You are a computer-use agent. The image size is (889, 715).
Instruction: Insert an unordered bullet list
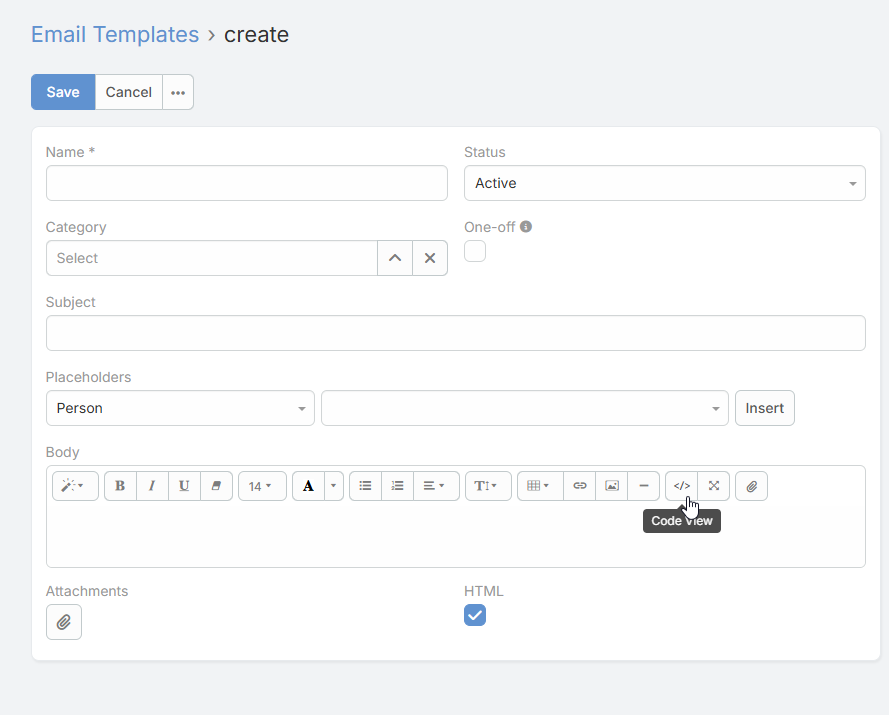365,486
